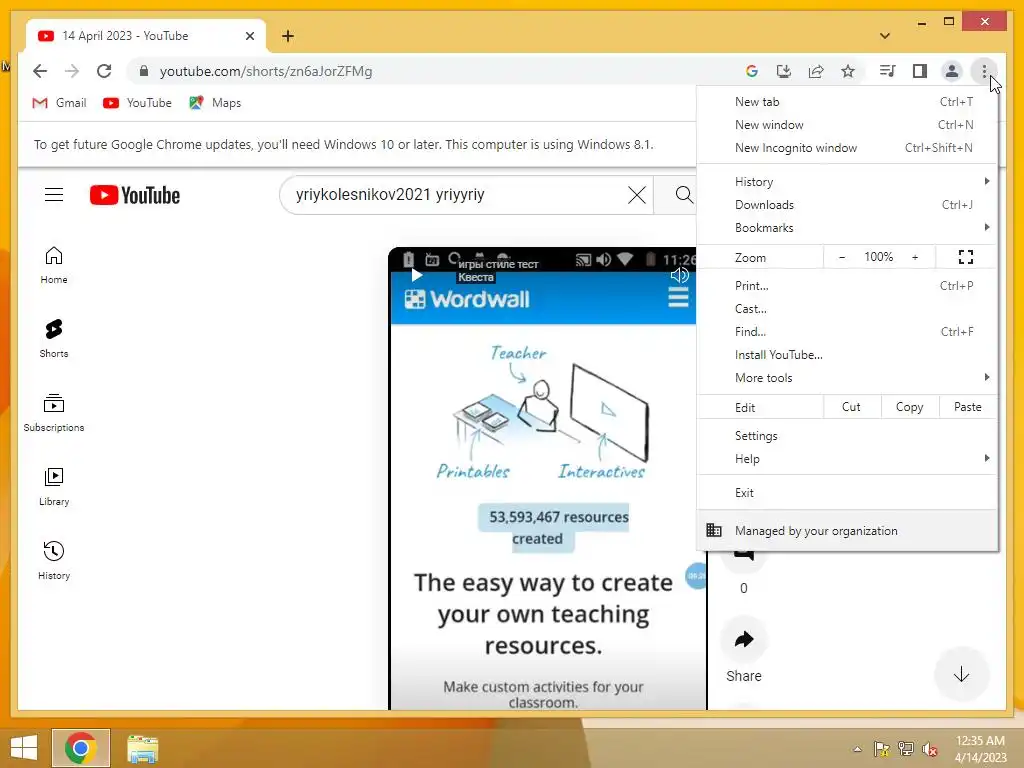This screenshot has width=1024, height=768.
Task: Bookmark this tab with the star icon
Action: point(848,71)
